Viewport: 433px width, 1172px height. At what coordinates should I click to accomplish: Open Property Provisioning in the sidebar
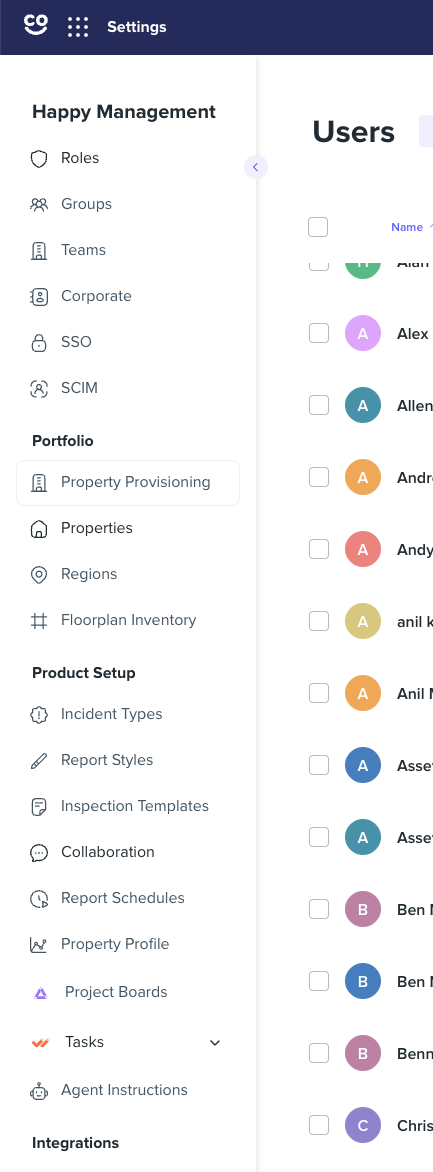(x=128, y=483)
